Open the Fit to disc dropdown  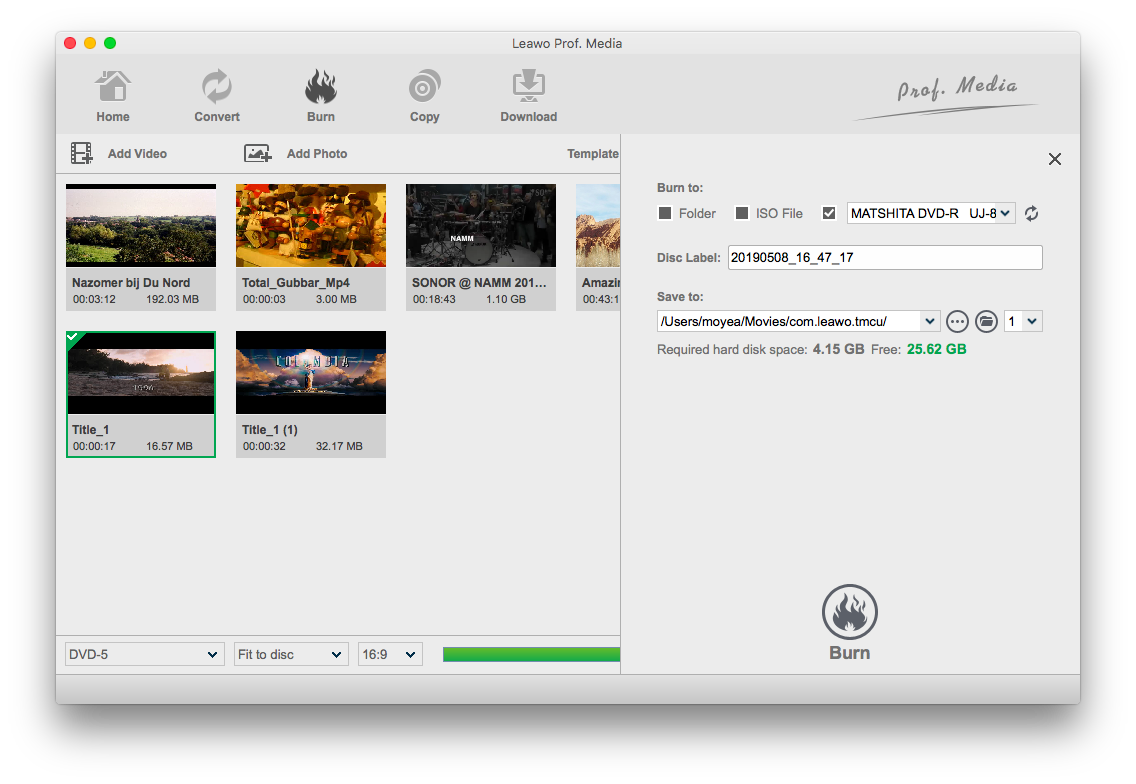[290, 654]
